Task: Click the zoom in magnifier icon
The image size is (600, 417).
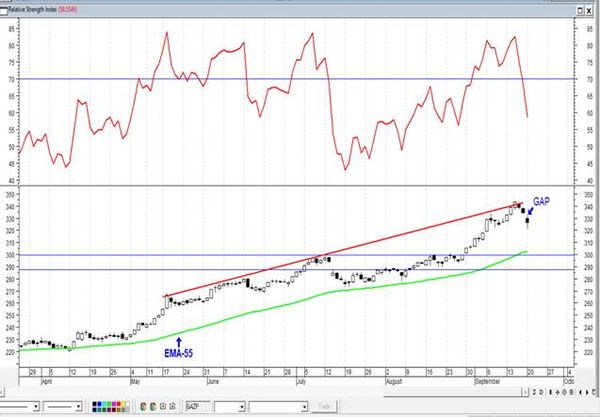Action: 564,392
